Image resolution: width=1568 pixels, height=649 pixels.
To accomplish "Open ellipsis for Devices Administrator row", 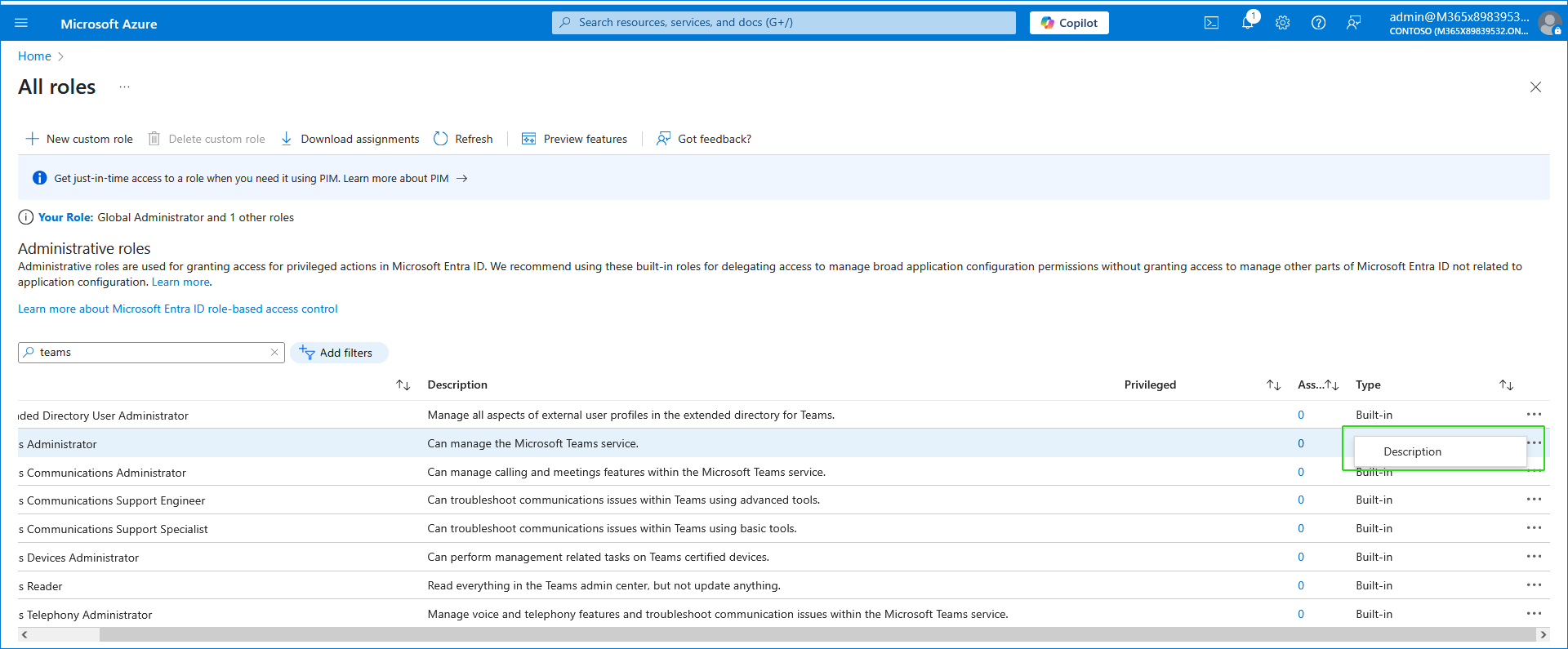I will pyautogui.click(x=1535, y=557).
